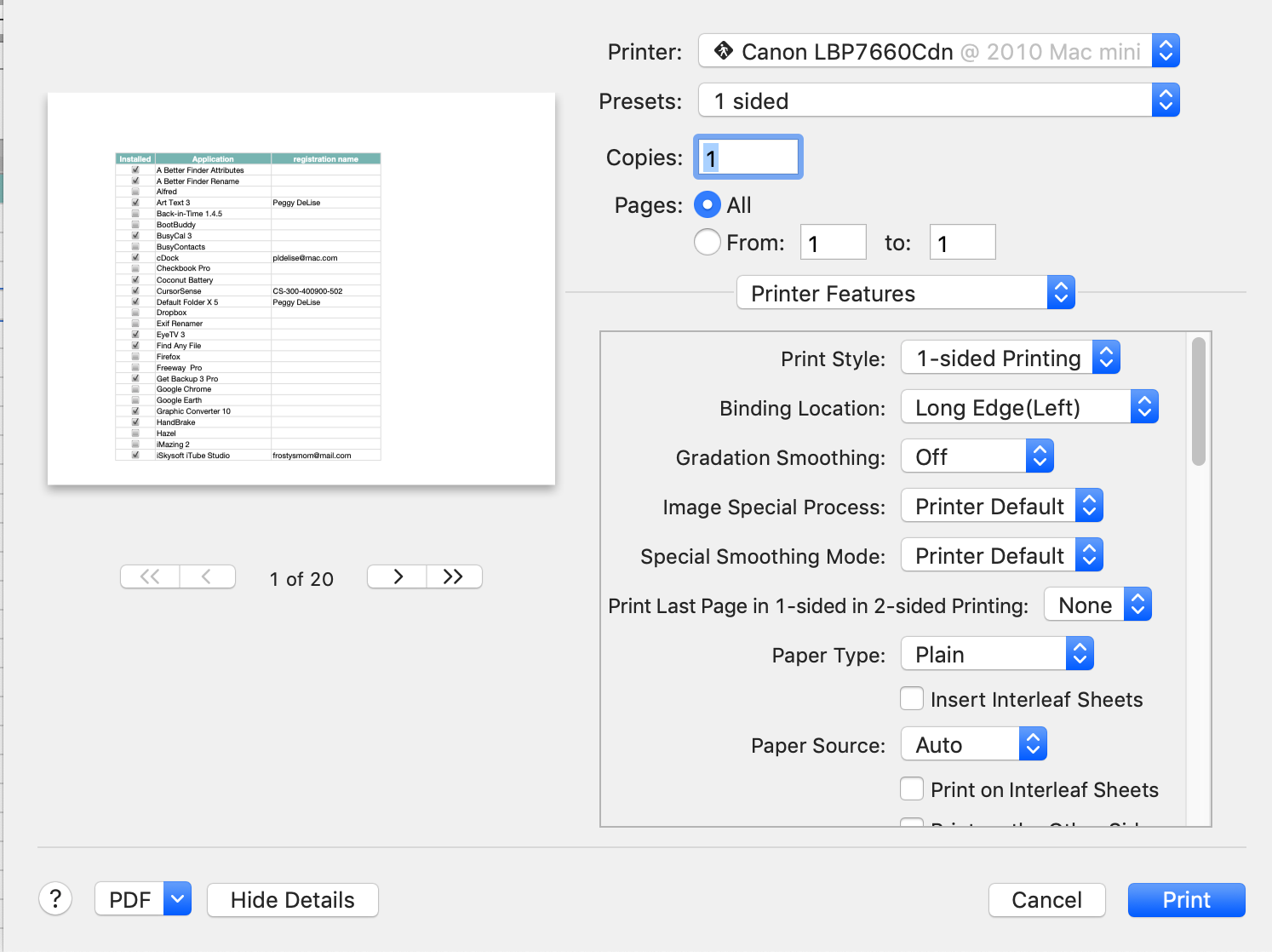Click the document preview thumbnail
The width and height of the screenshot is (1272, 952).
point(301,289)
